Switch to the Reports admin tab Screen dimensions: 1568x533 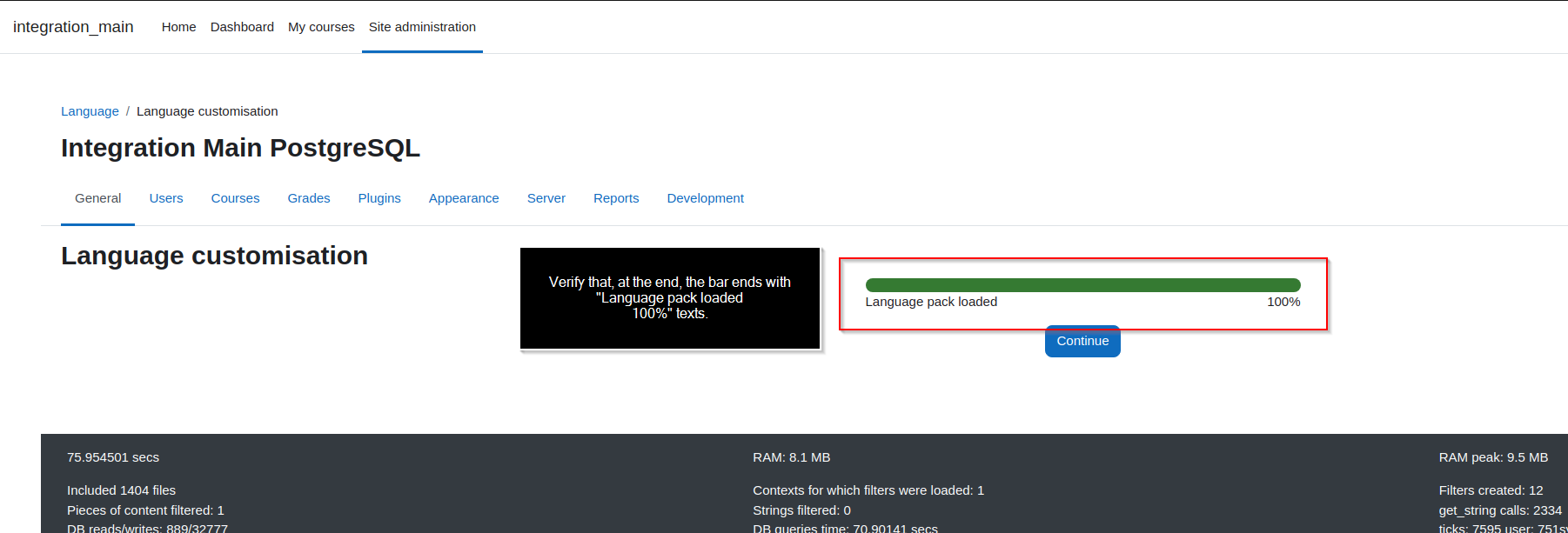pos(616,198)
